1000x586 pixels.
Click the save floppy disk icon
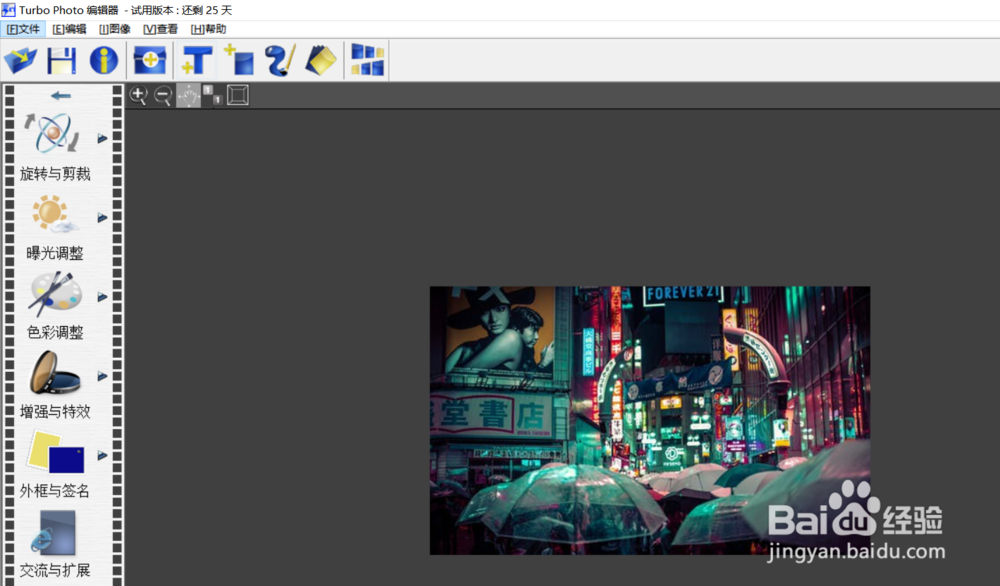pos(62,61)
